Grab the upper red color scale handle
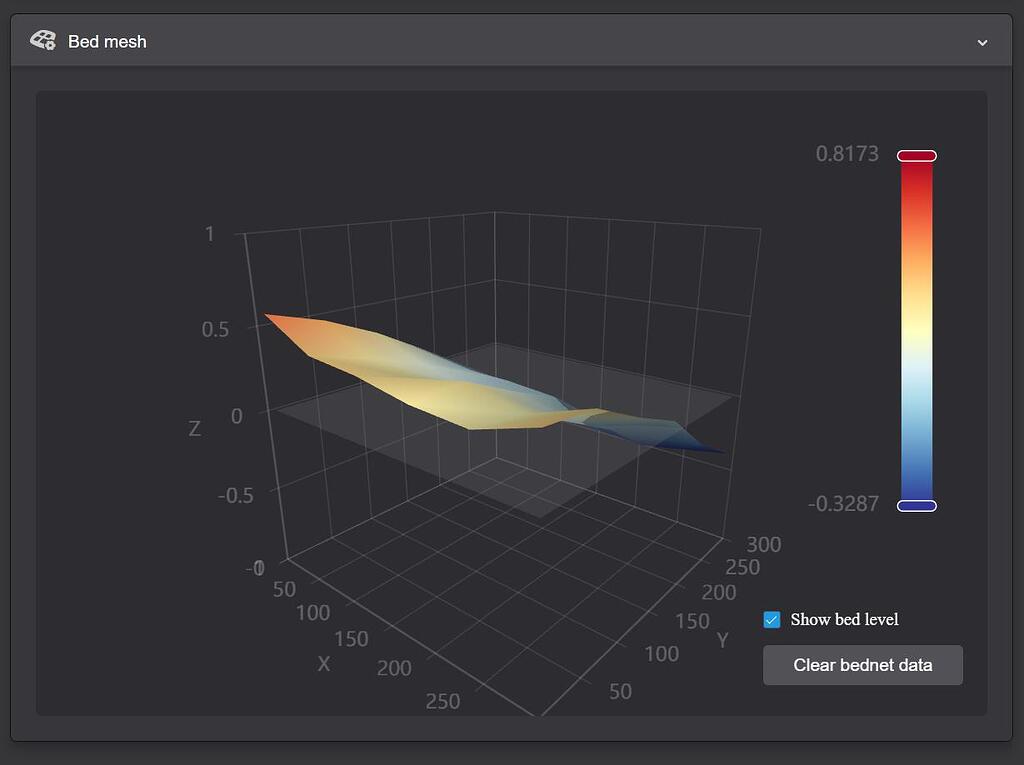Screen dimensions: 1024x765 point(916,156)
